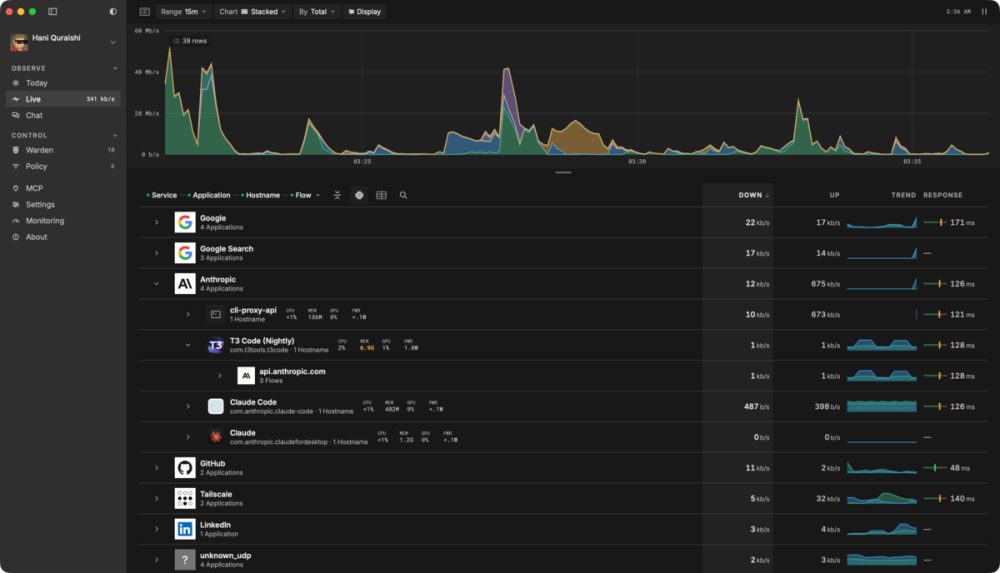Expand the Google Search row

click(x=157, y=253)
